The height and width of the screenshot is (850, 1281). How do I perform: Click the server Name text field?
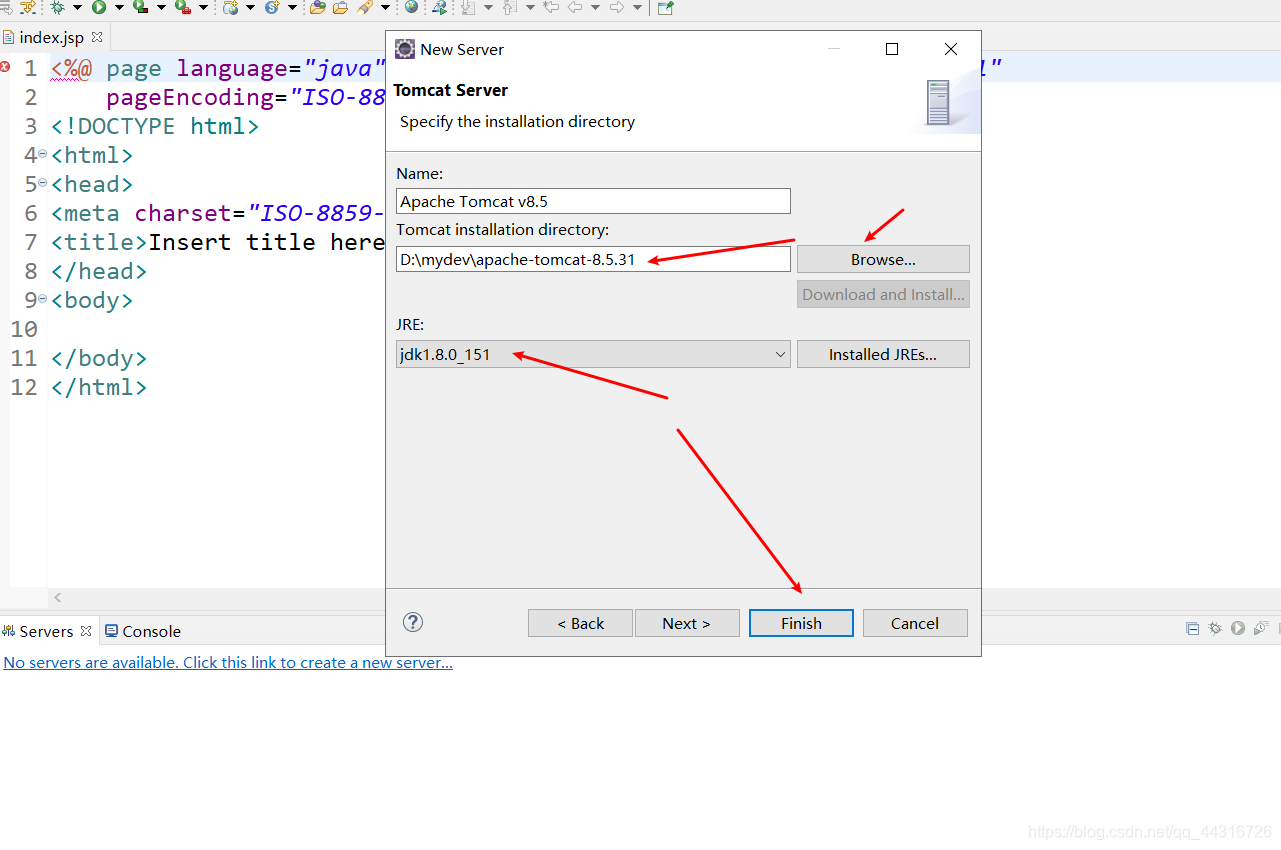pyautogui.click(x=593, y=201)
